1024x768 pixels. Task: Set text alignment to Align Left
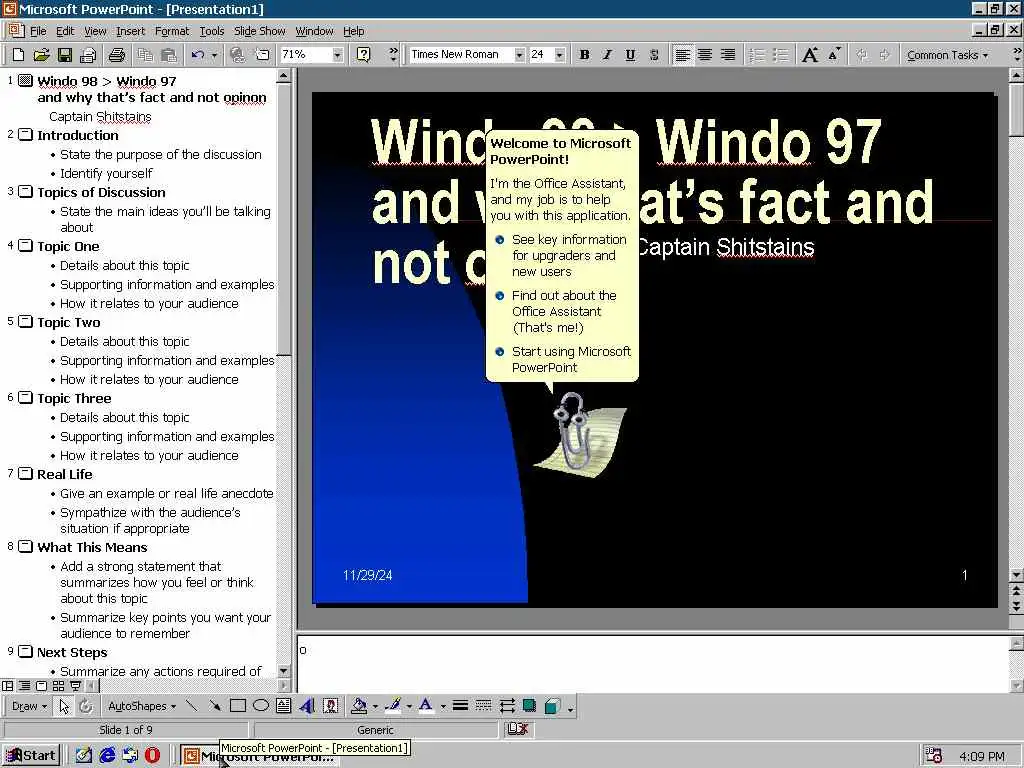pyautogui.click(x=682, y=55)
